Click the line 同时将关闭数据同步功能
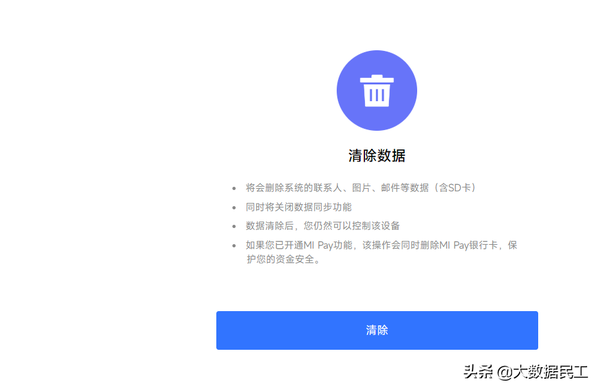The image size is (600, 391). coord(298,207)
